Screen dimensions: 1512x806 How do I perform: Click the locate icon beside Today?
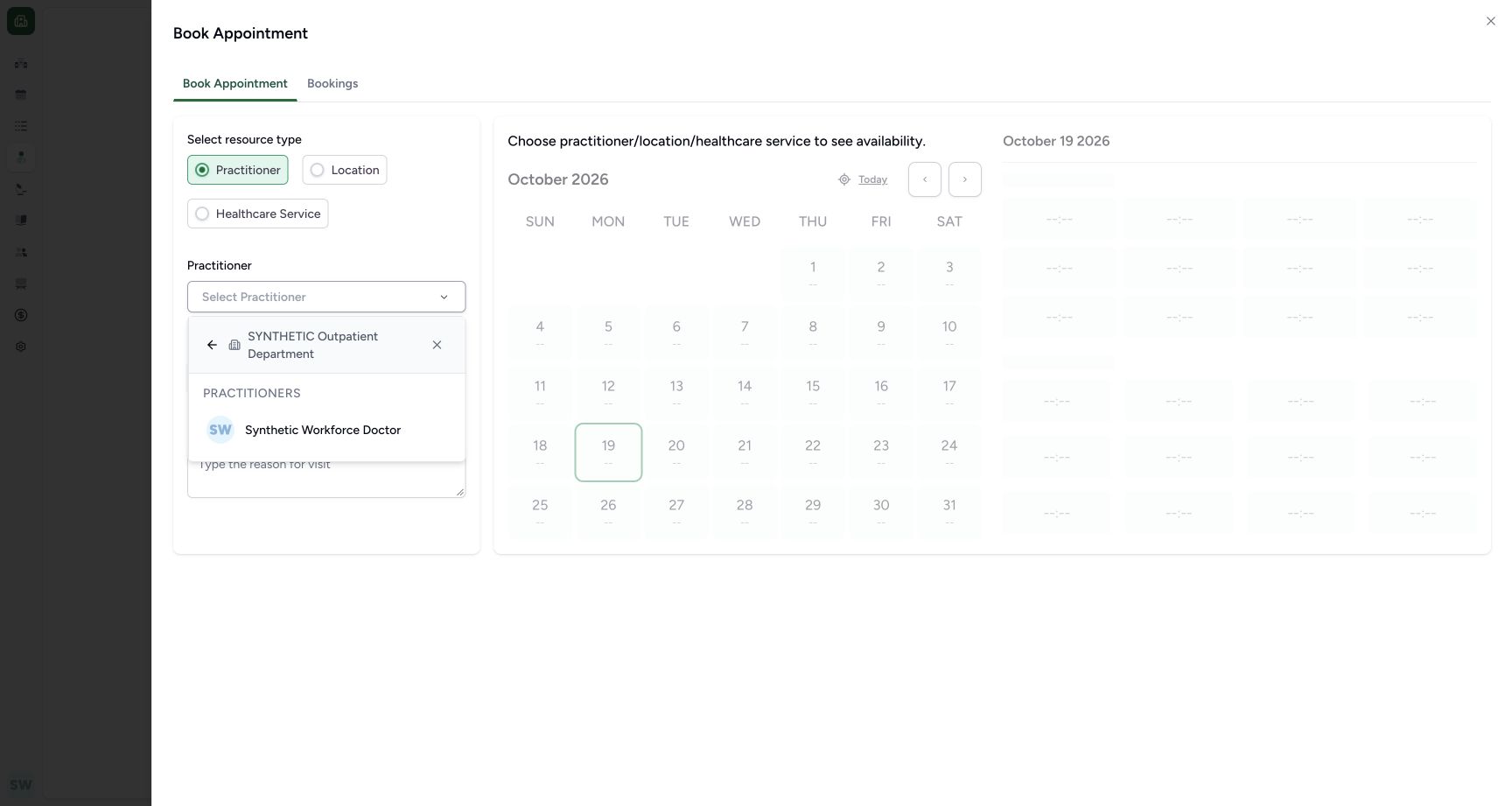point(844,179)
